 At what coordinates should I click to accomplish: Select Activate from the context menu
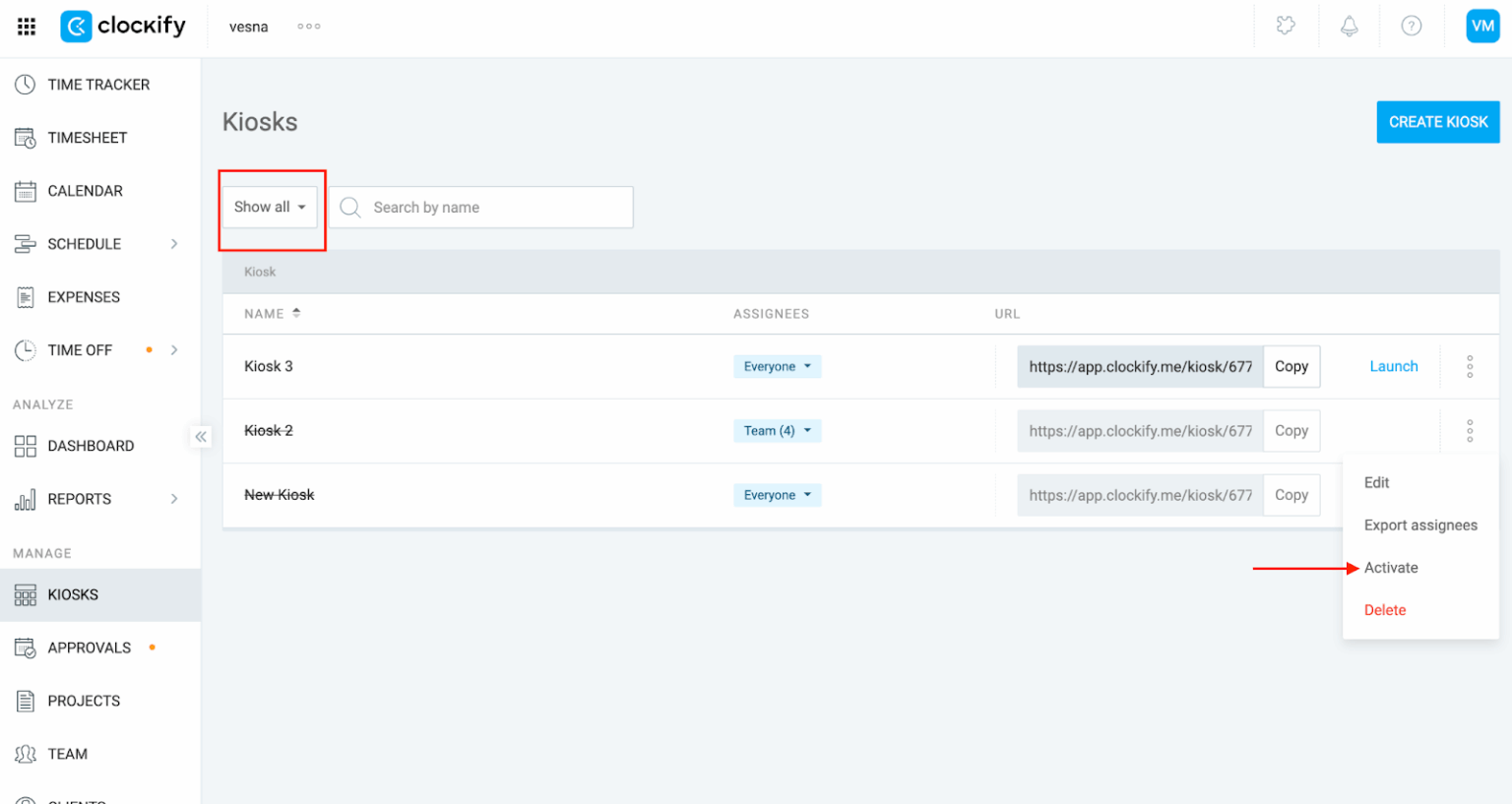(x=1390, y=568)
